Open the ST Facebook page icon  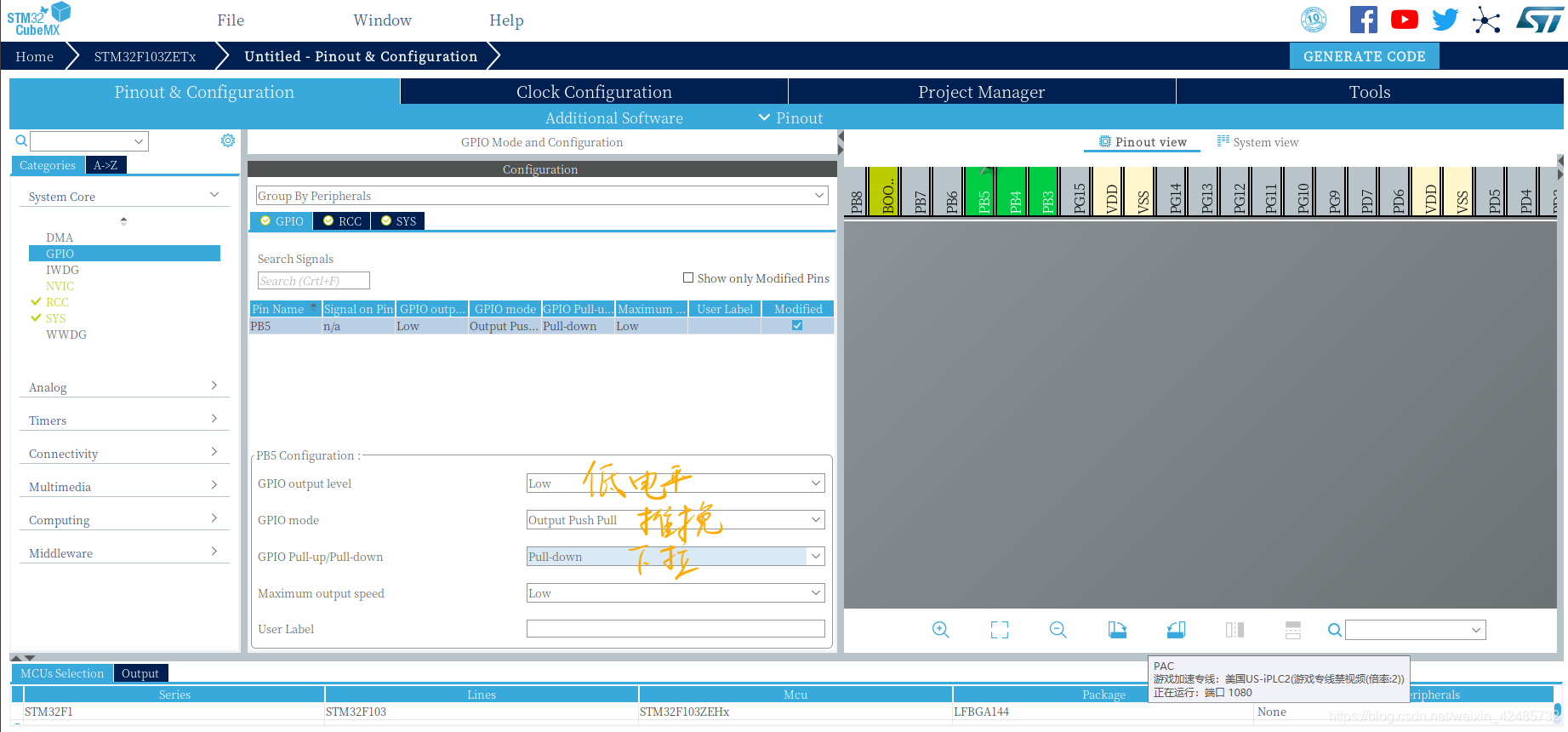1363,20
